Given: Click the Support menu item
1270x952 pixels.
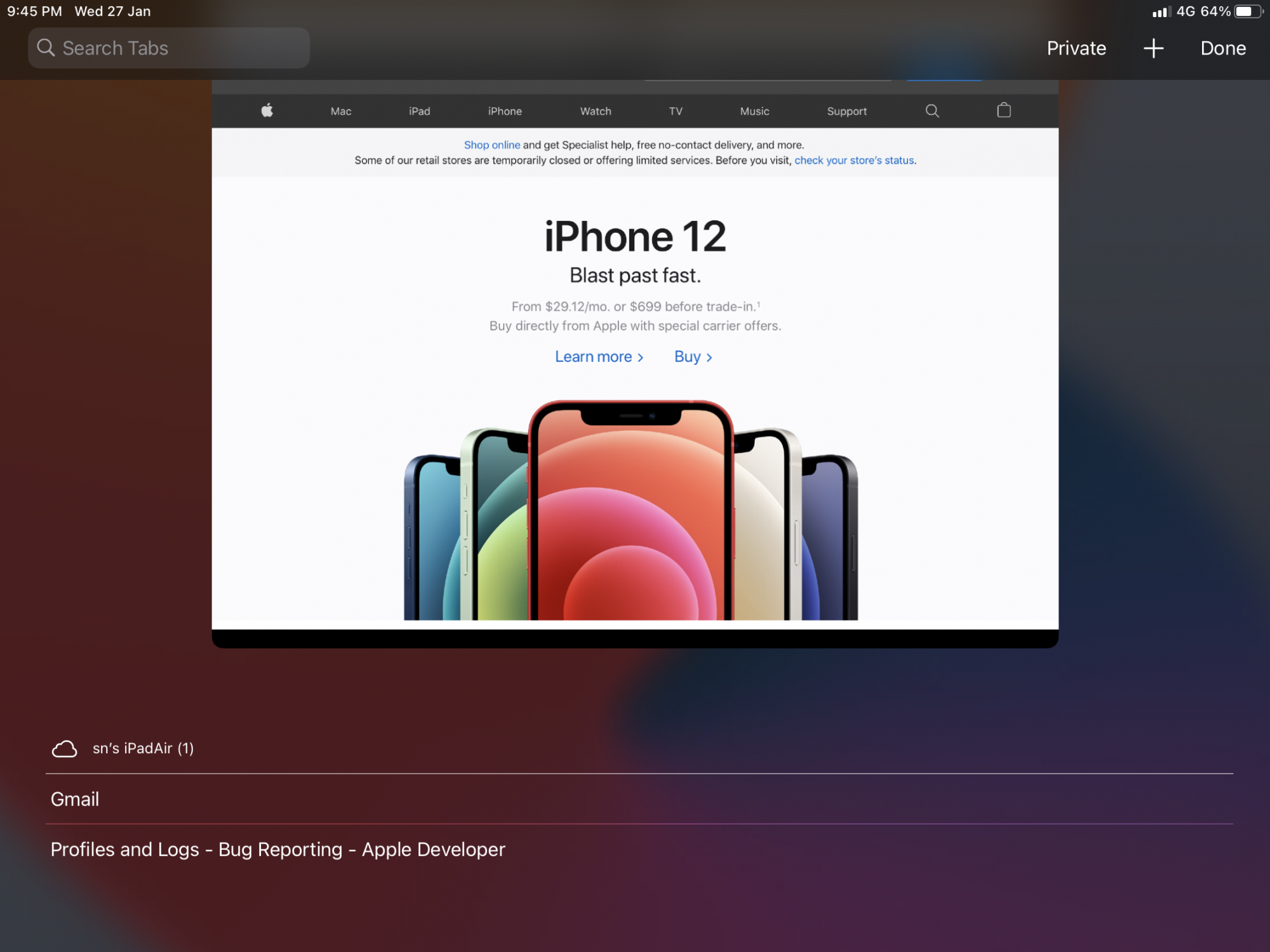Looking at the screenshot, I should 846,111.
